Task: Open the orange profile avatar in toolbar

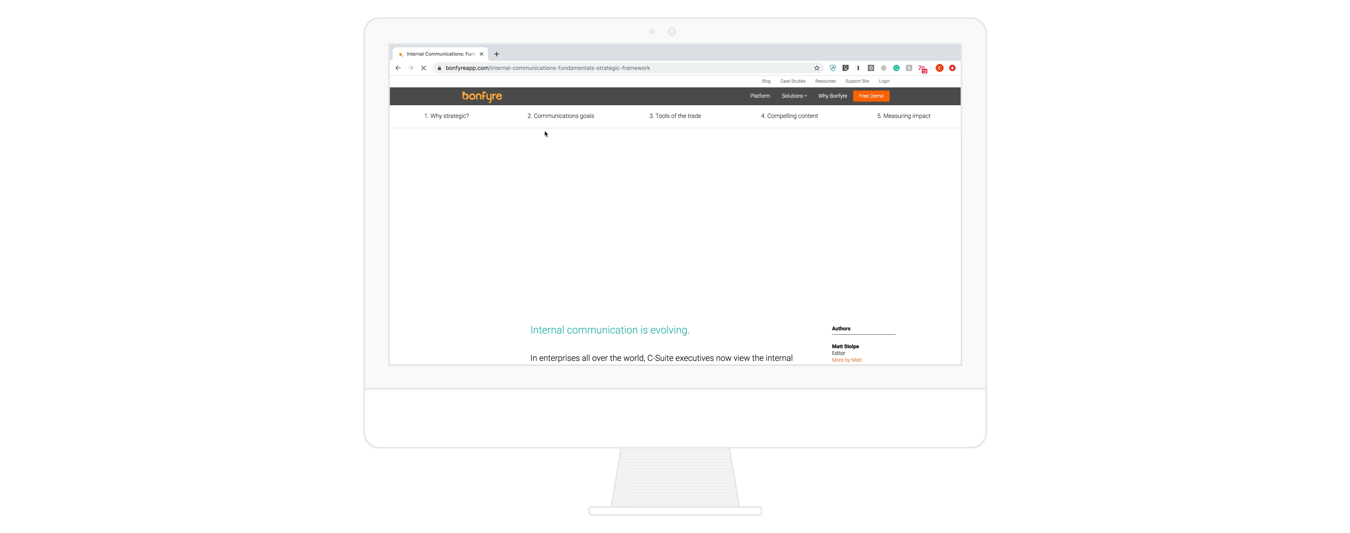Action: click(x=939, y=68)
